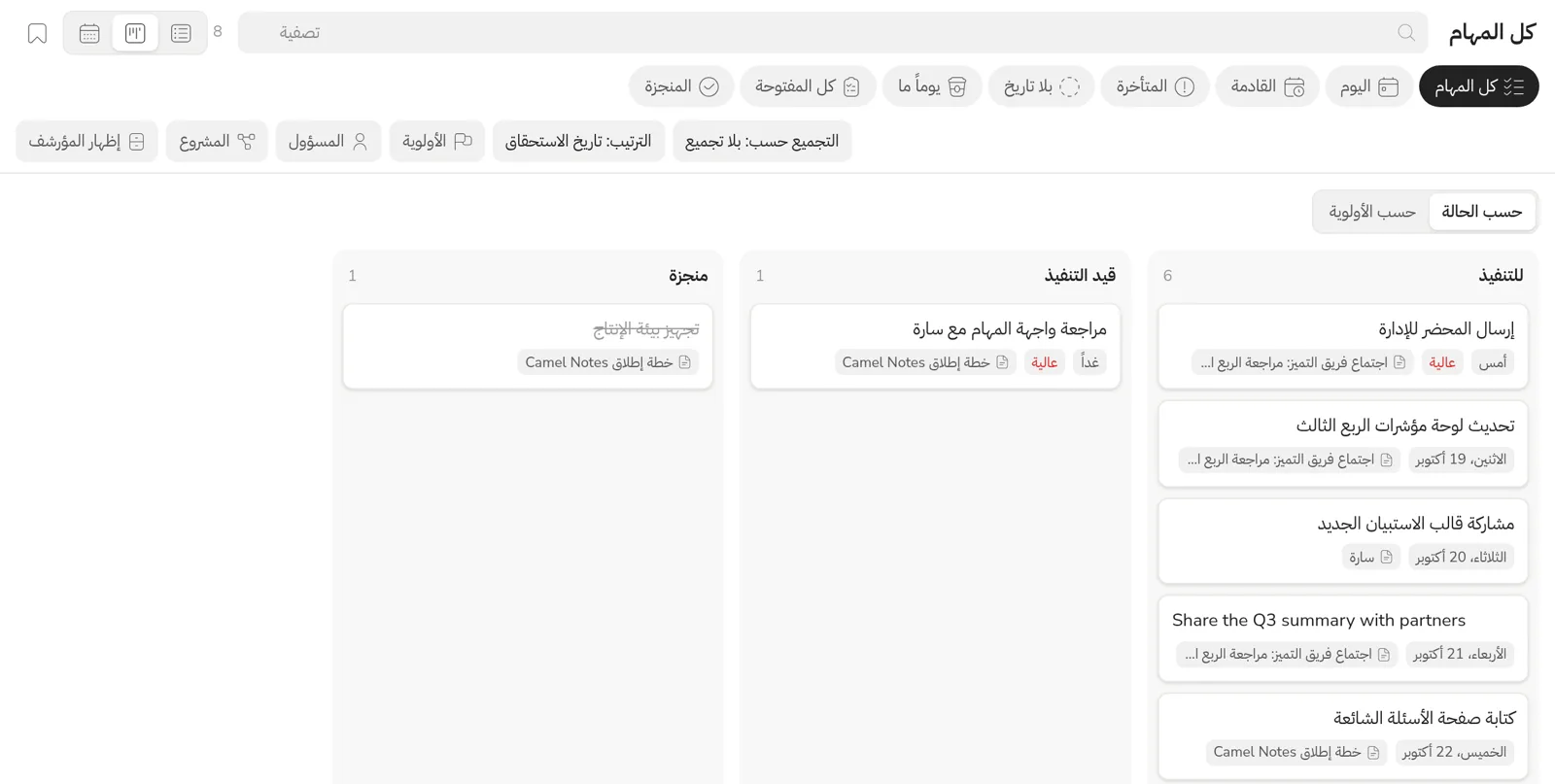Switch to حسب الحالة segmented option

tap(1482, 212)
